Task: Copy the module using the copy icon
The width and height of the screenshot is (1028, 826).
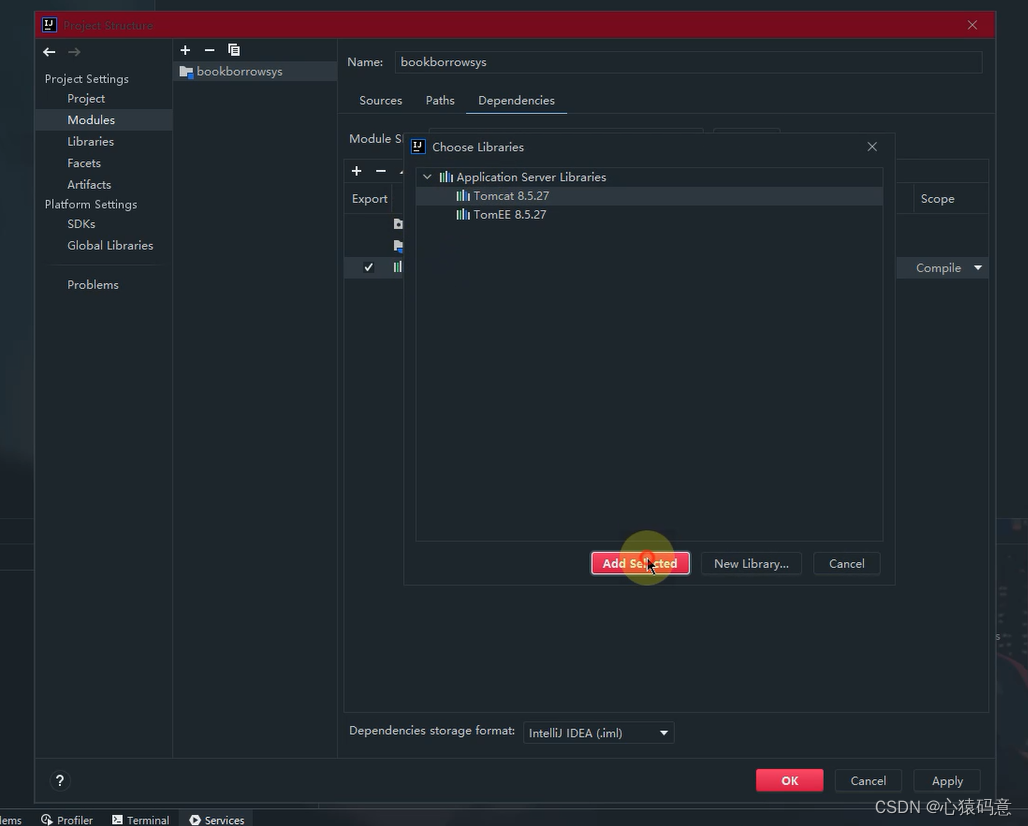Action: coord(233,50)
